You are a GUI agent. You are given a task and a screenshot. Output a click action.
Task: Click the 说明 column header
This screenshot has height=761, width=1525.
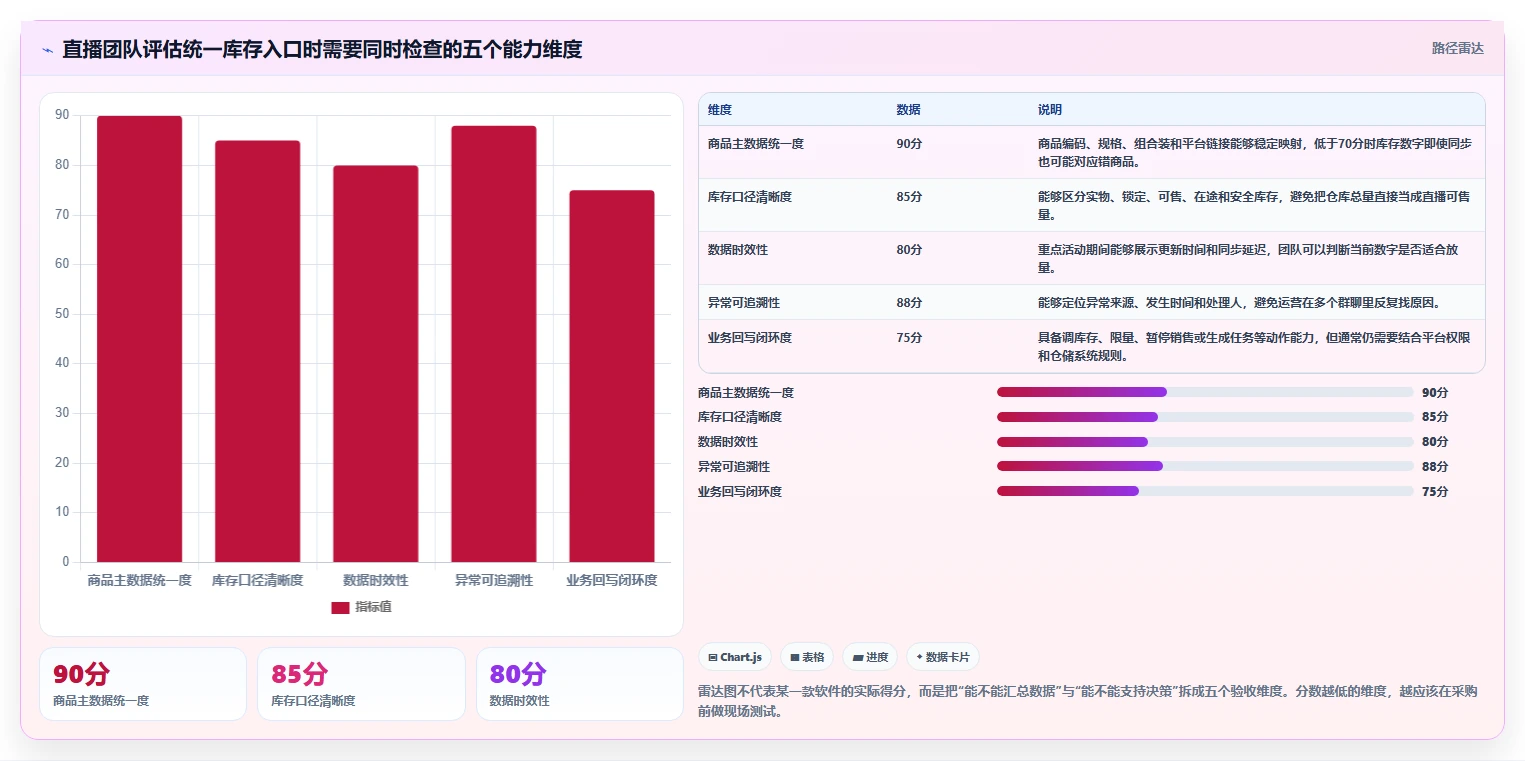[x=1050, y=110]
